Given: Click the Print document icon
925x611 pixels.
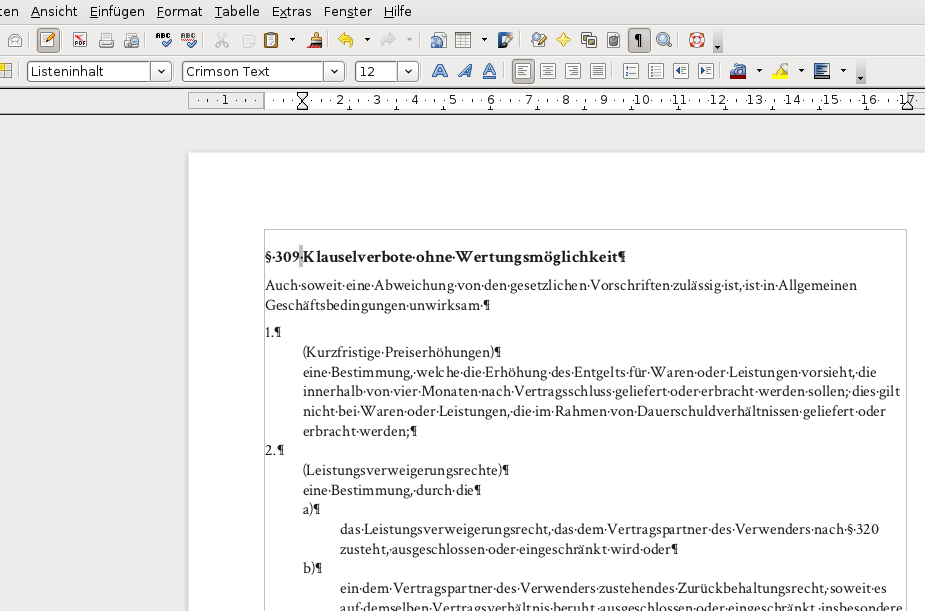Looking at the screenshot, I should pyautogui.click(x=106, y=40).
